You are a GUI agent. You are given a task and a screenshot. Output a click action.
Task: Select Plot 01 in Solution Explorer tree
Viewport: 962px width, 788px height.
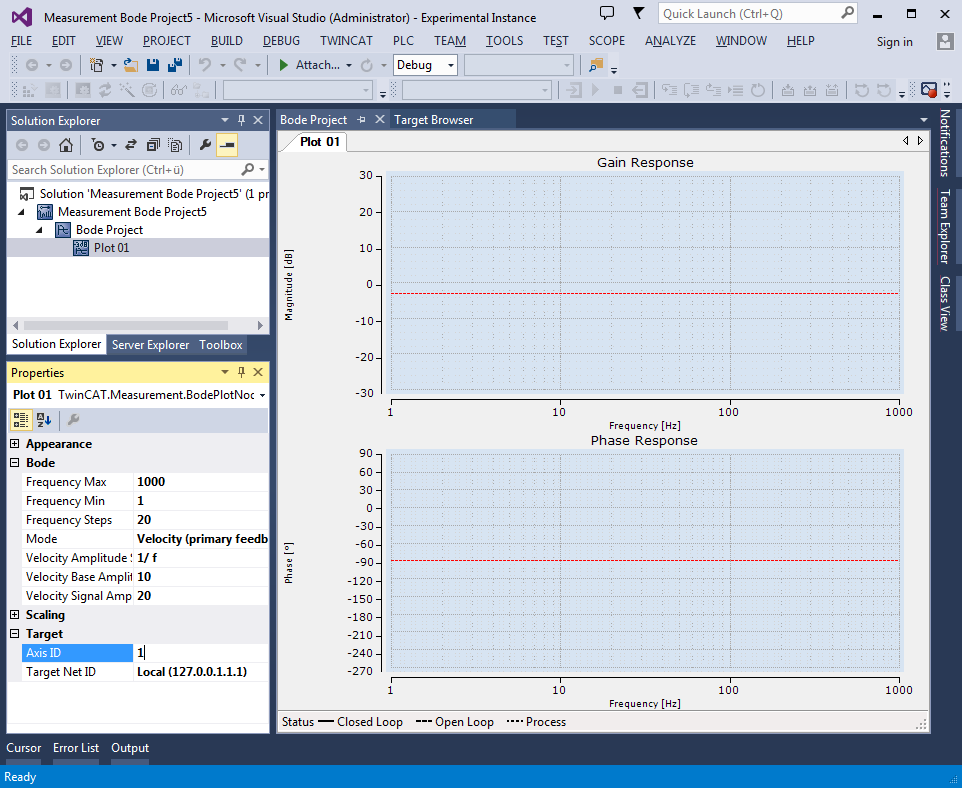[x=111, y=248]
